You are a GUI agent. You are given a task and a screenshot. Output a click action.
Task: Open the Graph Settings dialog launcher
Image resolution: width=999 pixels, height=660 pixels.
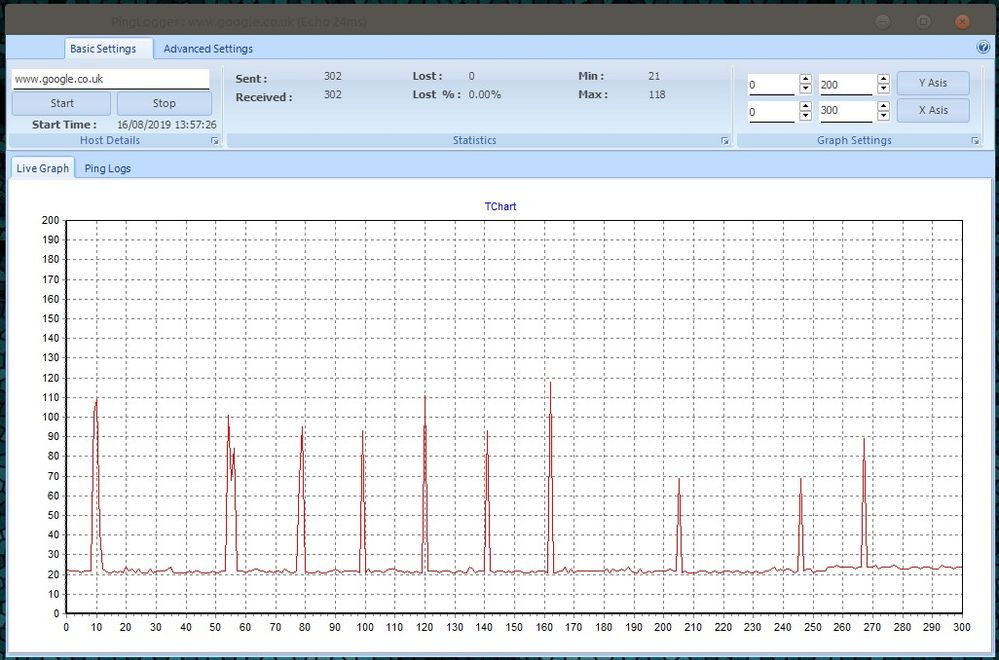click(x=975, y=142)
